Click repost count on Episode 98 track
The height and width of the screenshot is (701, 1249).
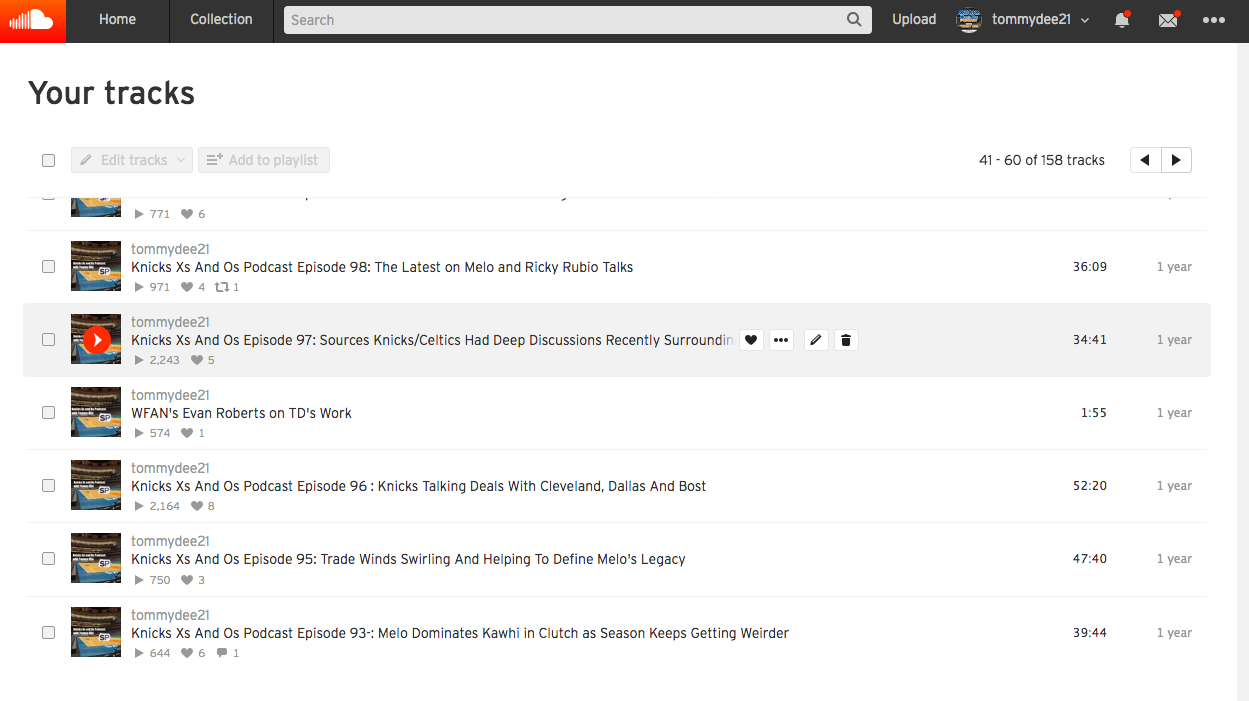[x=227, y=287]
